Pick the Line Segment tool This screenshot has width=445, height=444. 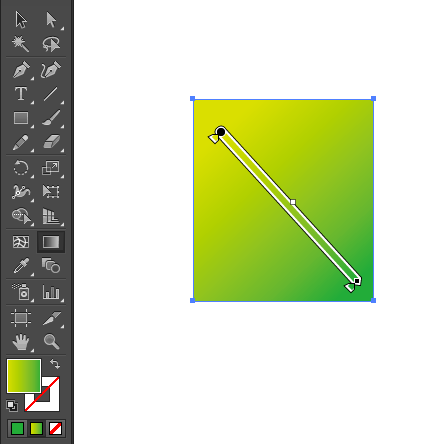pyautogui.click(x=51, y=94)
